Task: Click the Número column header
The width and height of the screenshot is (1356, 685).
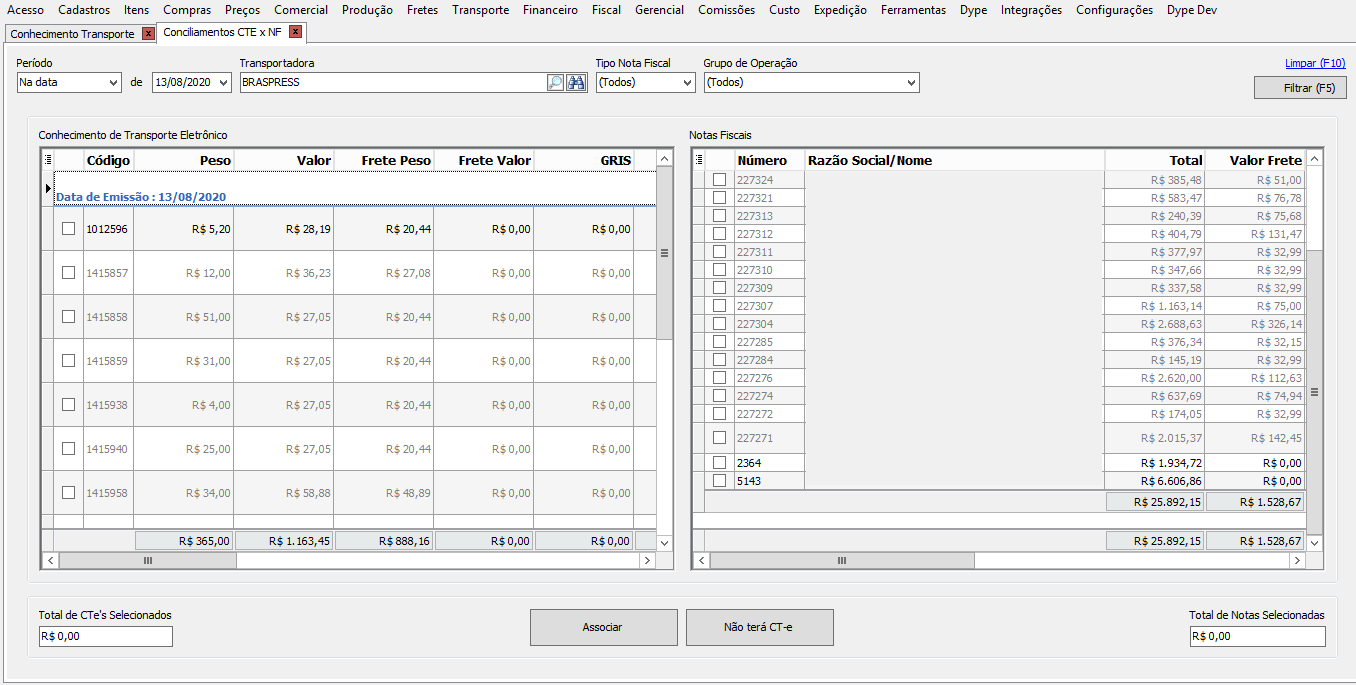Action: click(x=769, y=160)
